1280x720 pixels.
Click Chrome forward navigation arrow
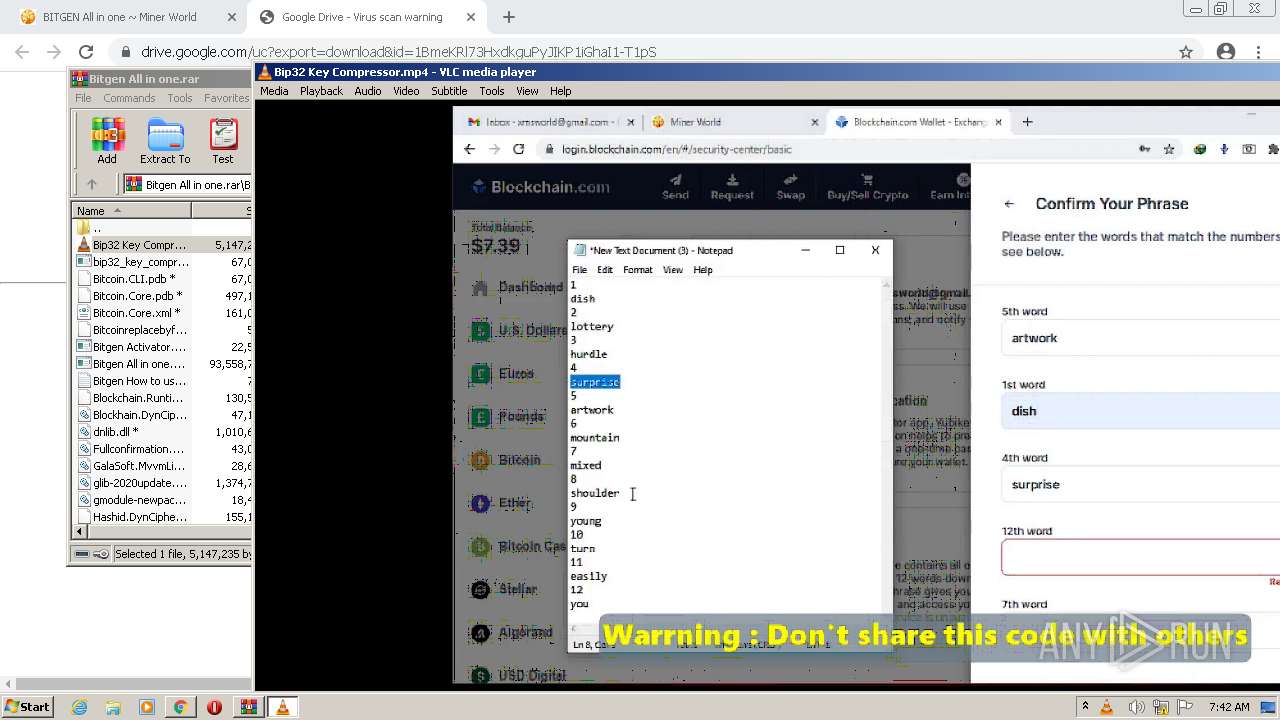pyautogui.click(x=54, y=52)
